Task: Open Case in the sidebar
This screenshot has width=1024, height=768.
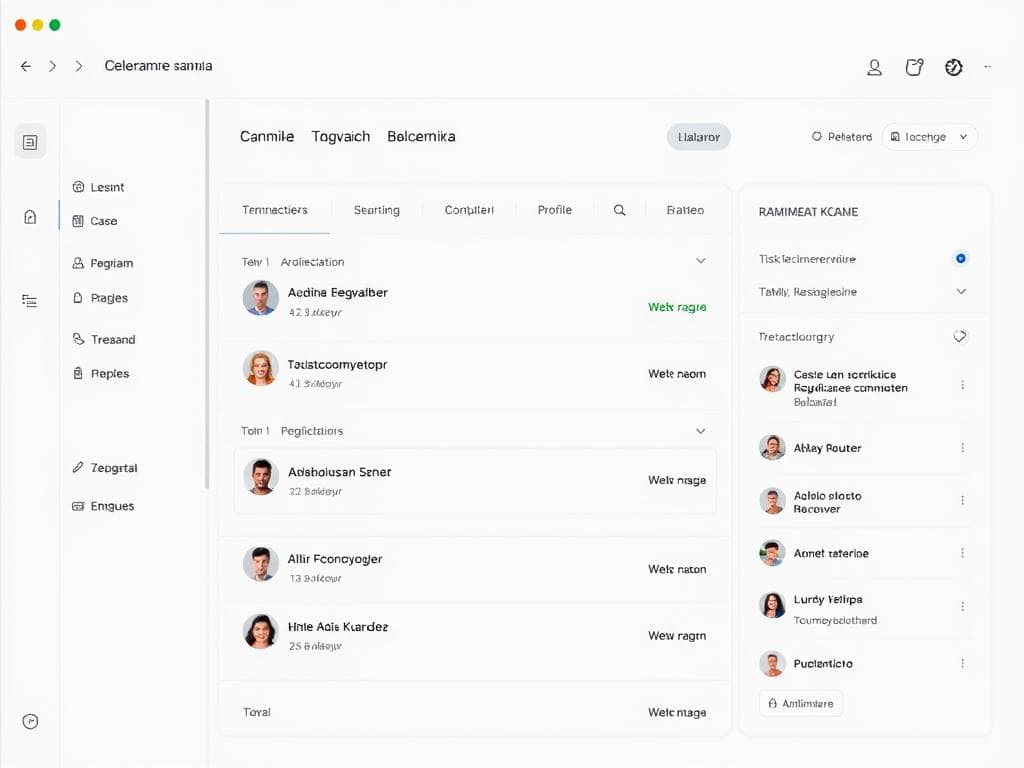Action: (95, 221)
